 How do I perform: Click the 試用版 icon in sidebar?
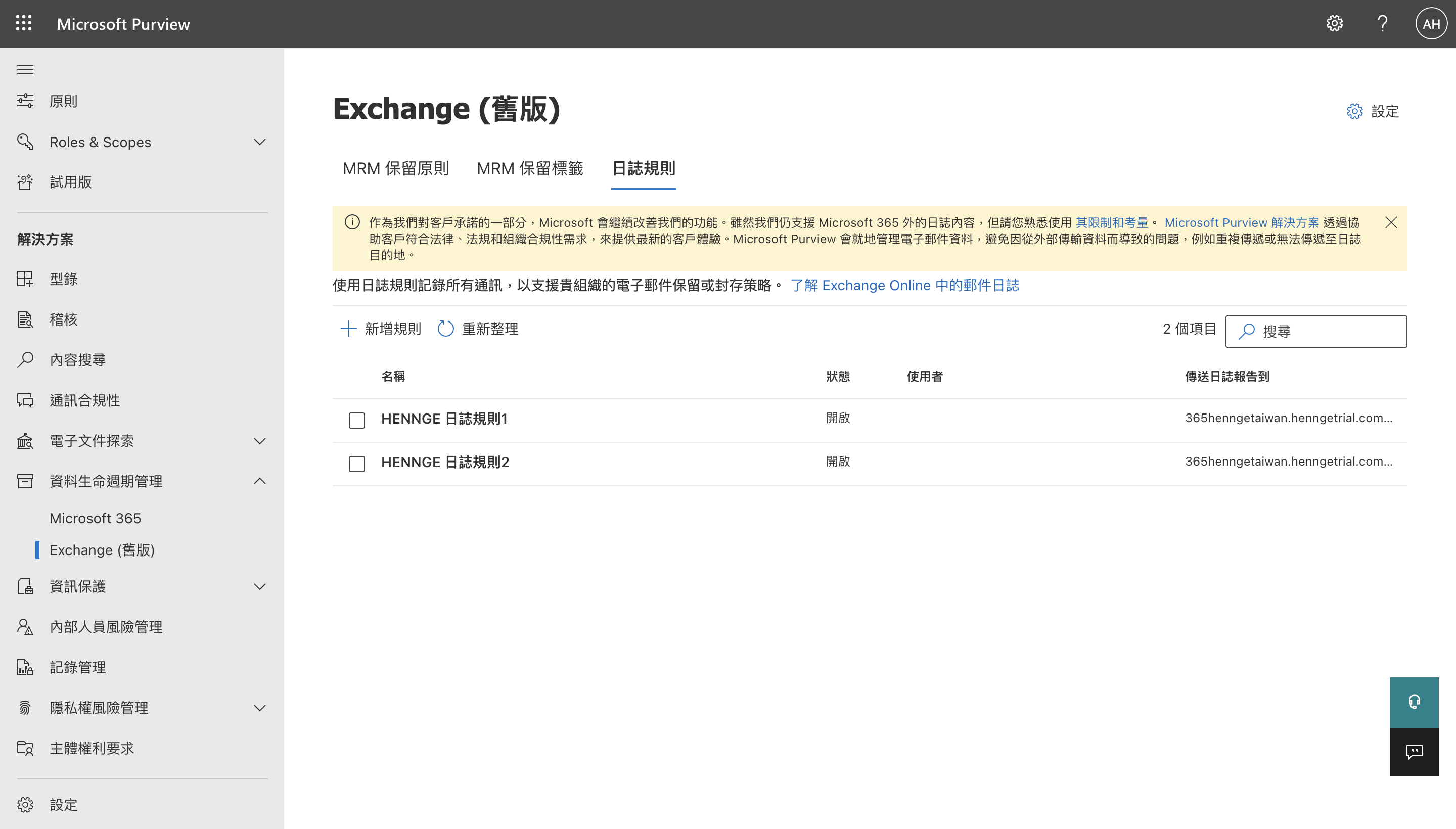25,181
